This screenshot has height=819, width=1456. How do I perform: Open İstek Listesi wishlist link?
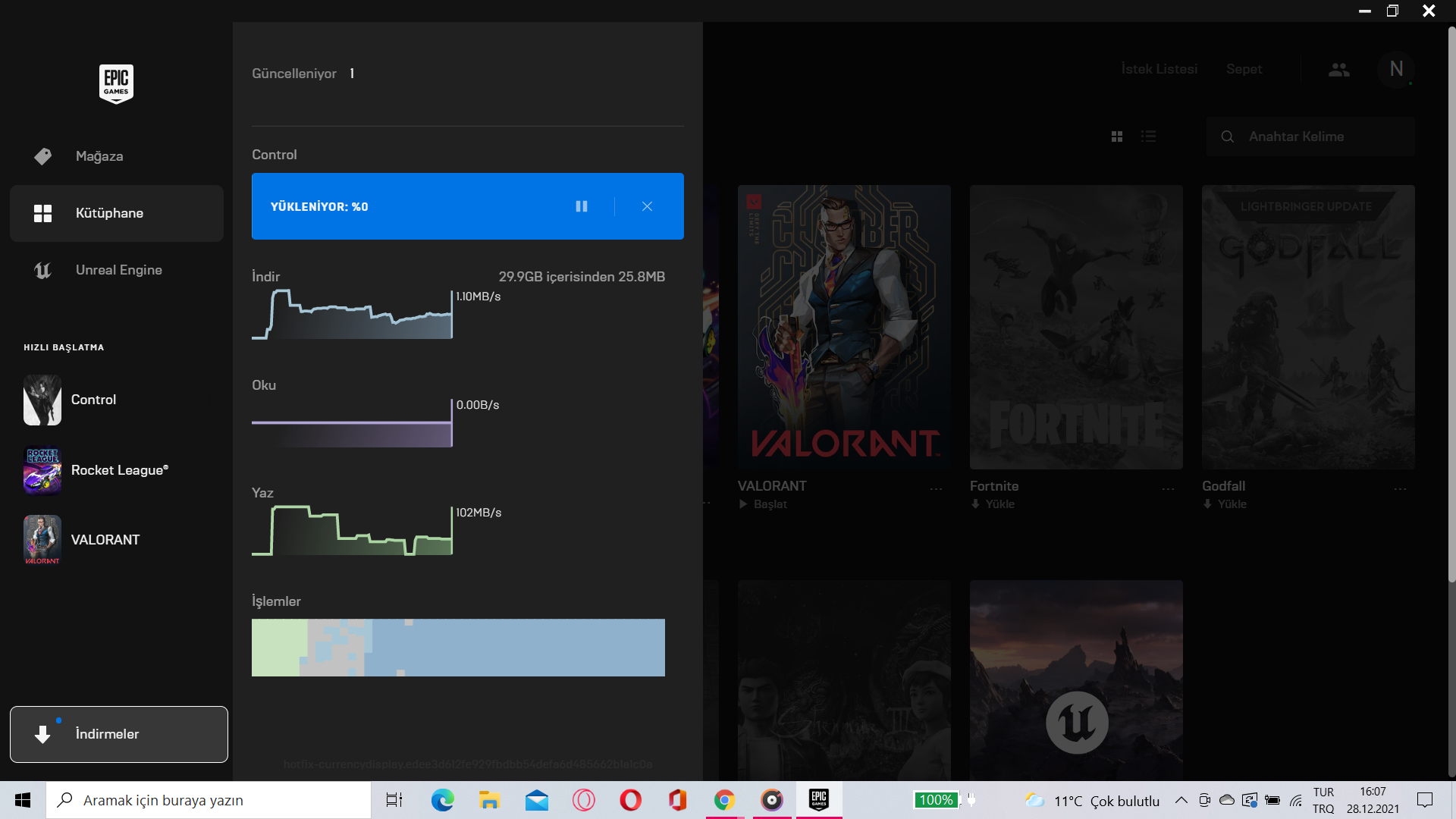pyautogui.click(x=1159, y=69)
